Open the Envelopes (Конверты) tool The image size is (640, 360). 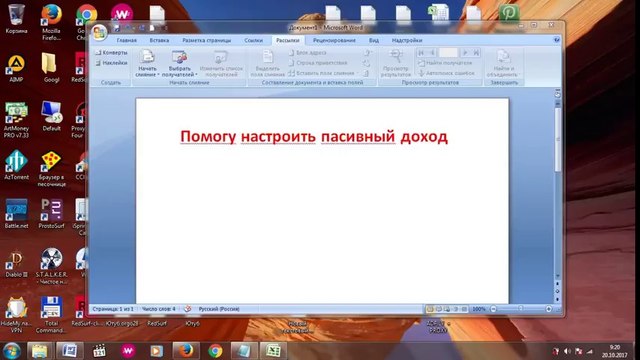tap(111, 53)
